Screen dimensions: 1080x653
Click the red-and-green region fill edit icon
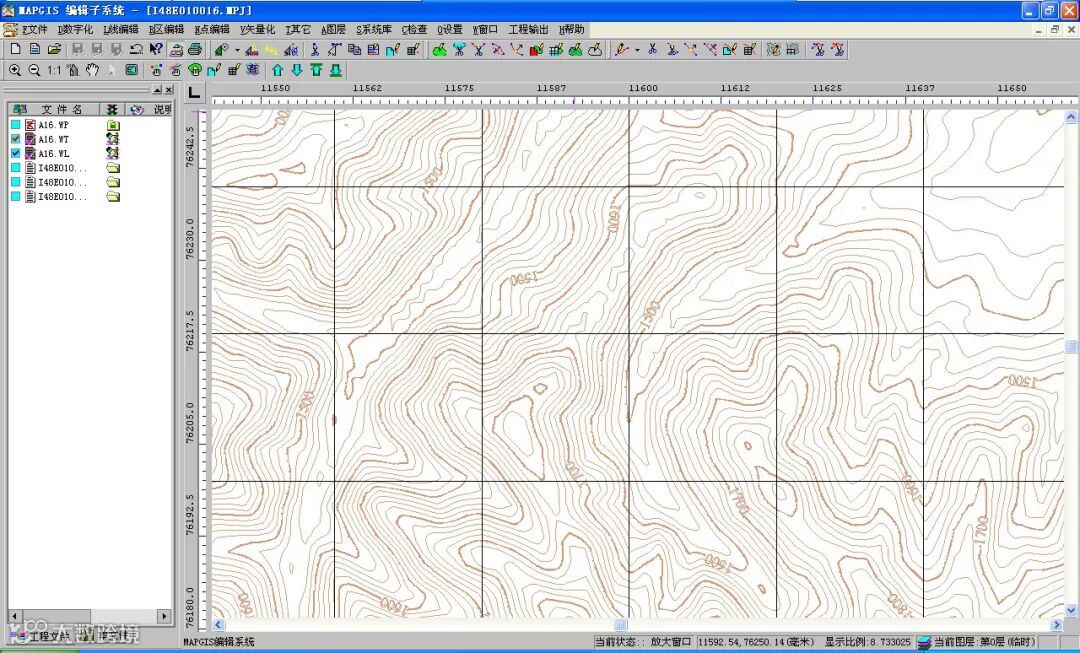pyautogui.click(x=537, y=50)
